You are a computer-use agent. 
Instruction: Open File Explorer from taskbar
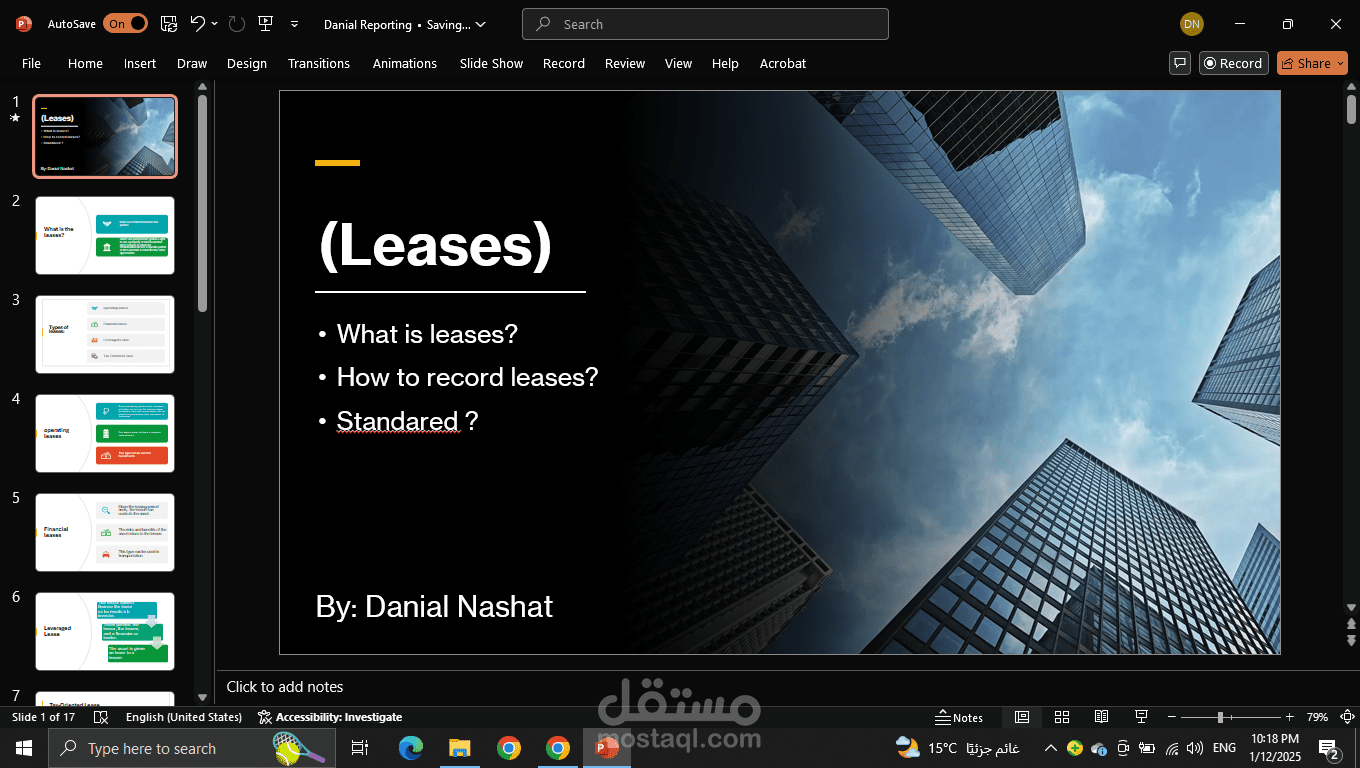coord(459,748)
